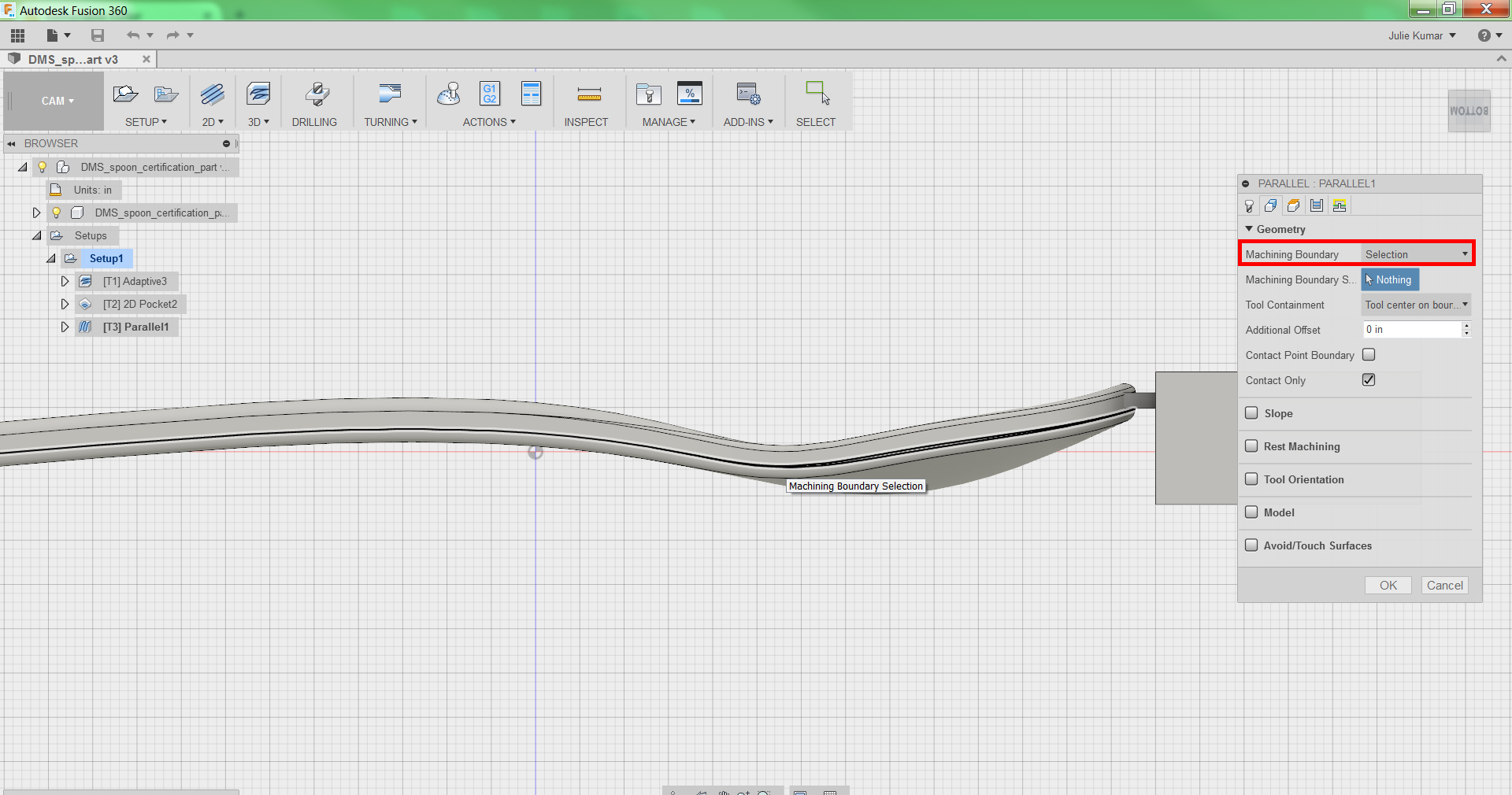The height and width of the screenshot is (795, 1512).
Task: Click the Save disk icon
Action: (98, 35)
